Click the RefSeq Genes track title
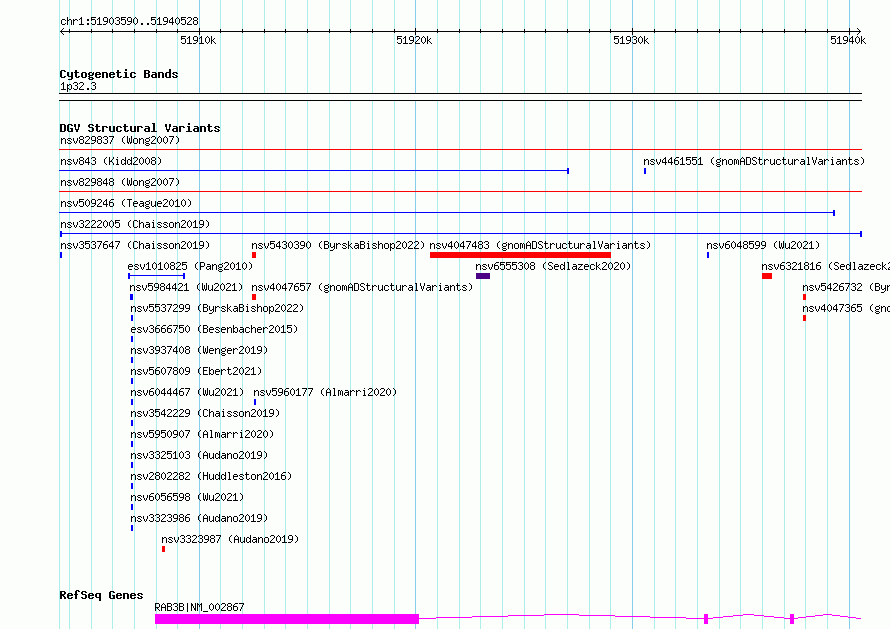The height and width of the screenshot is (629, 890). coord(101,595)
